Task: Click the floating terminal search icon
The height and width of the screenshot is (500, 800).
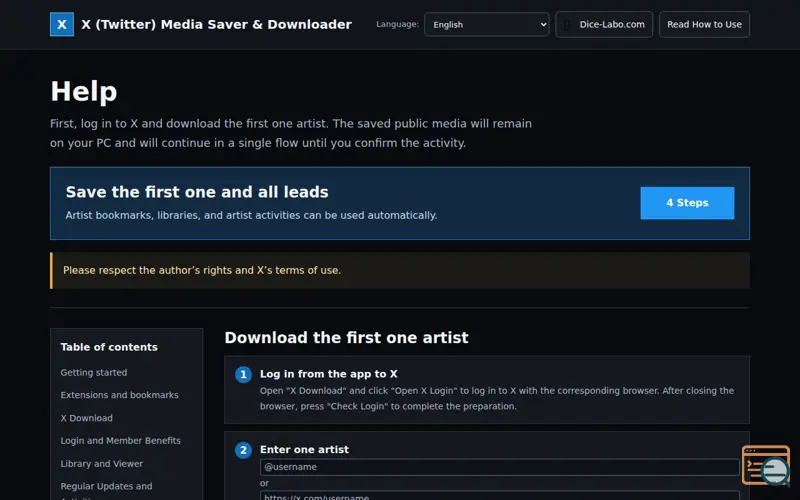Action: coord(766,465)
